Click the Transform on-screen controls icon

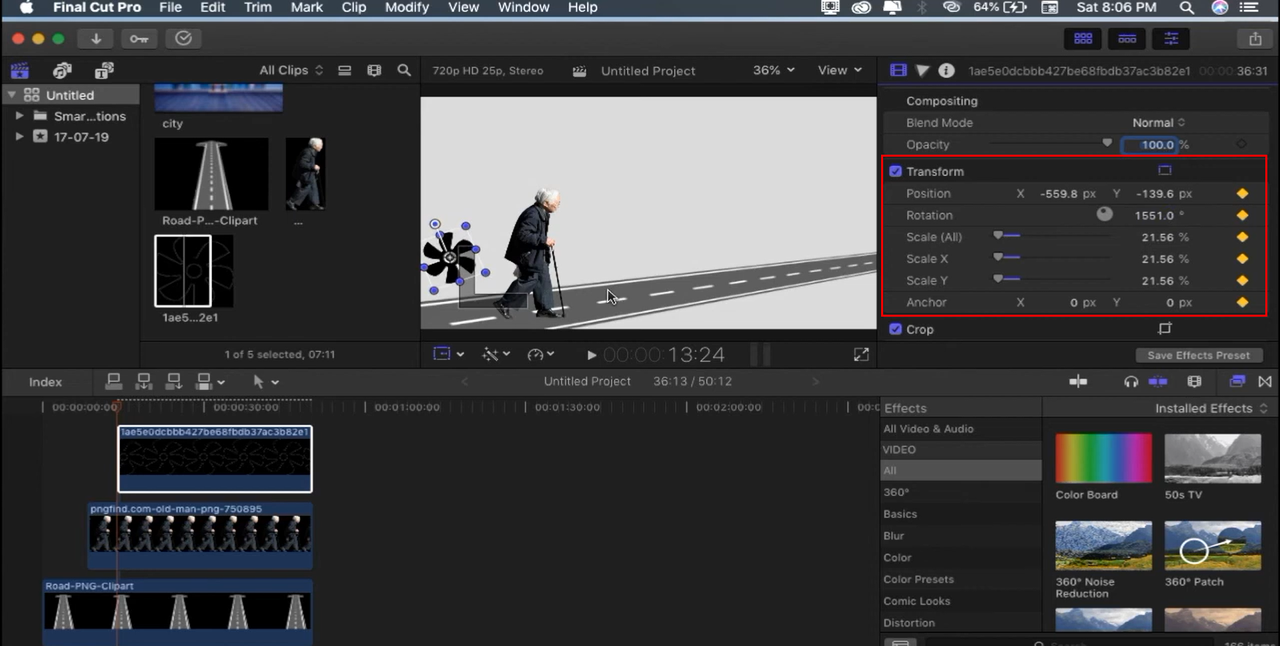tap(1164, 171)
